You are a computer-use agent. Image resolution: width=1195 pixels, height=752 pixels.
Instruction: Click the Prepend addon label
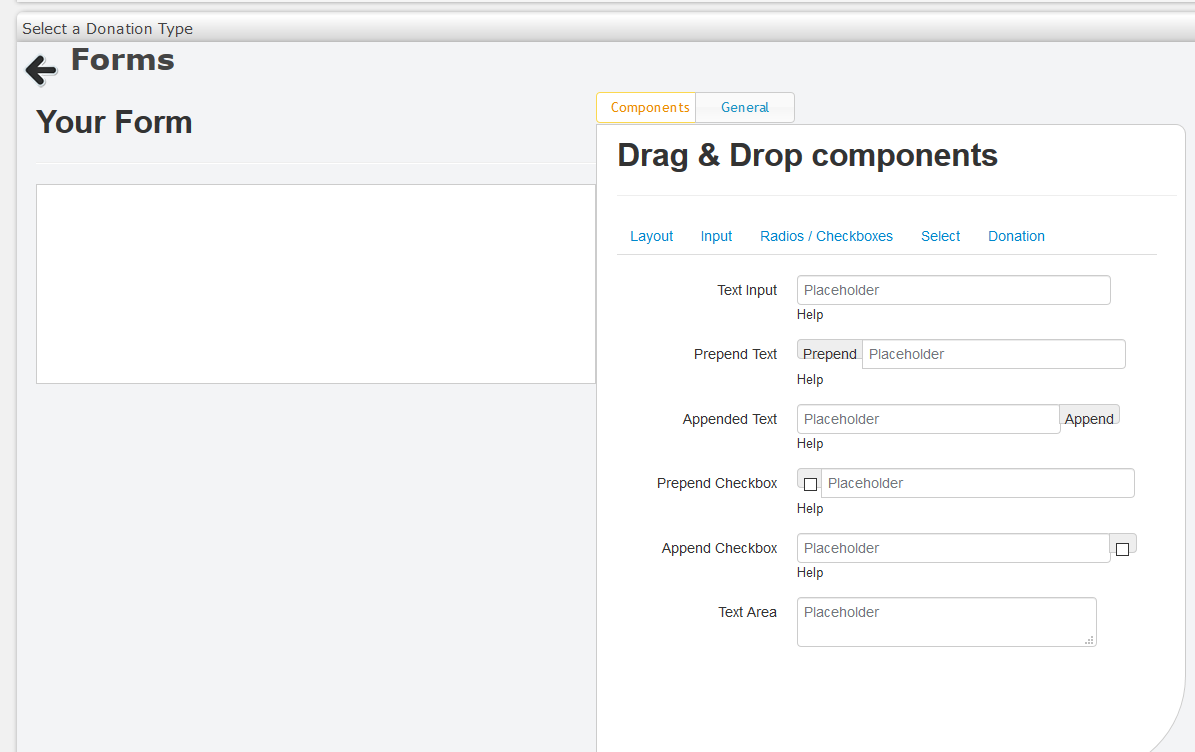click(830, 354)
